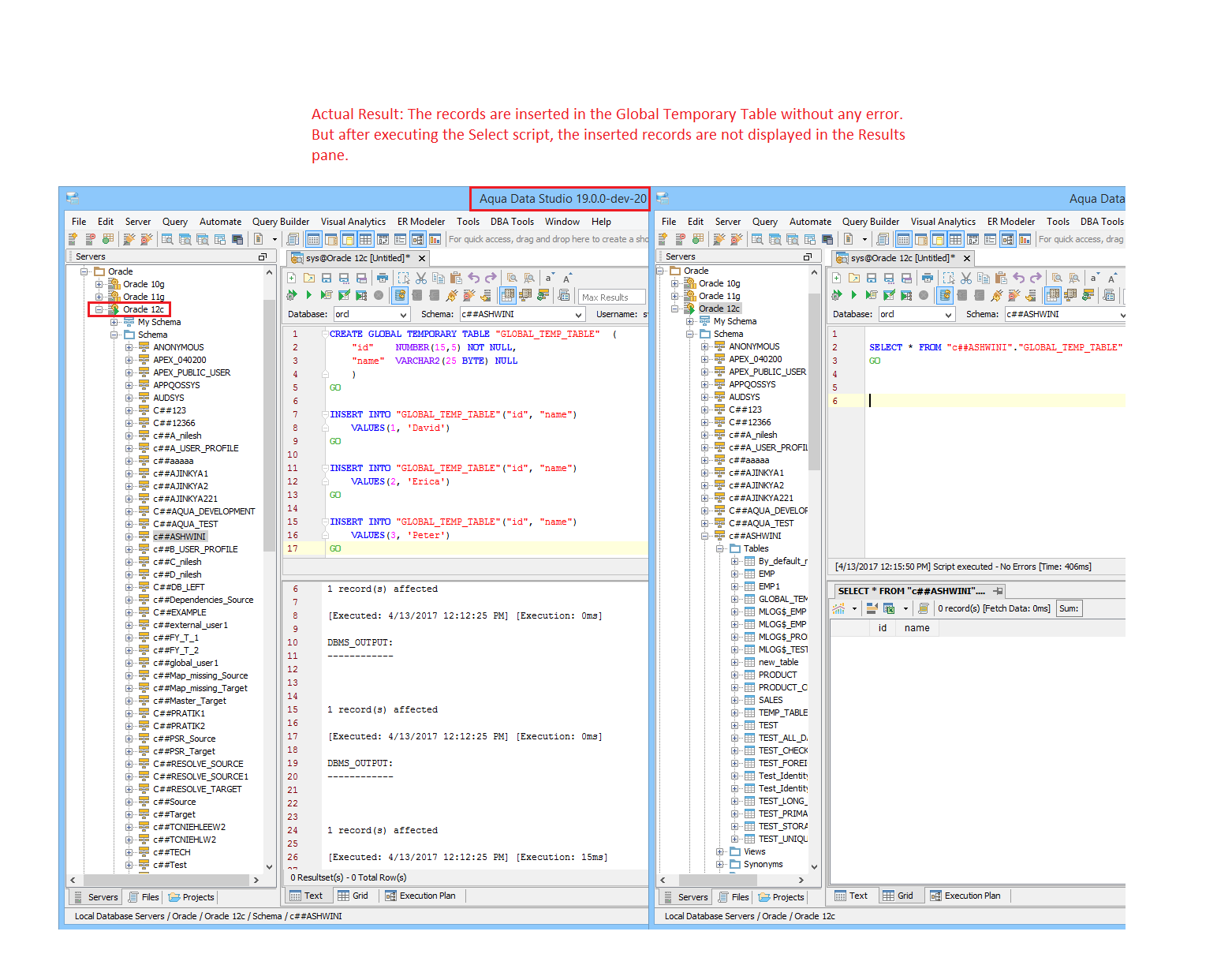Collapse Tables folder in right tree
1232x980 pixels.
tap(719, 548)
